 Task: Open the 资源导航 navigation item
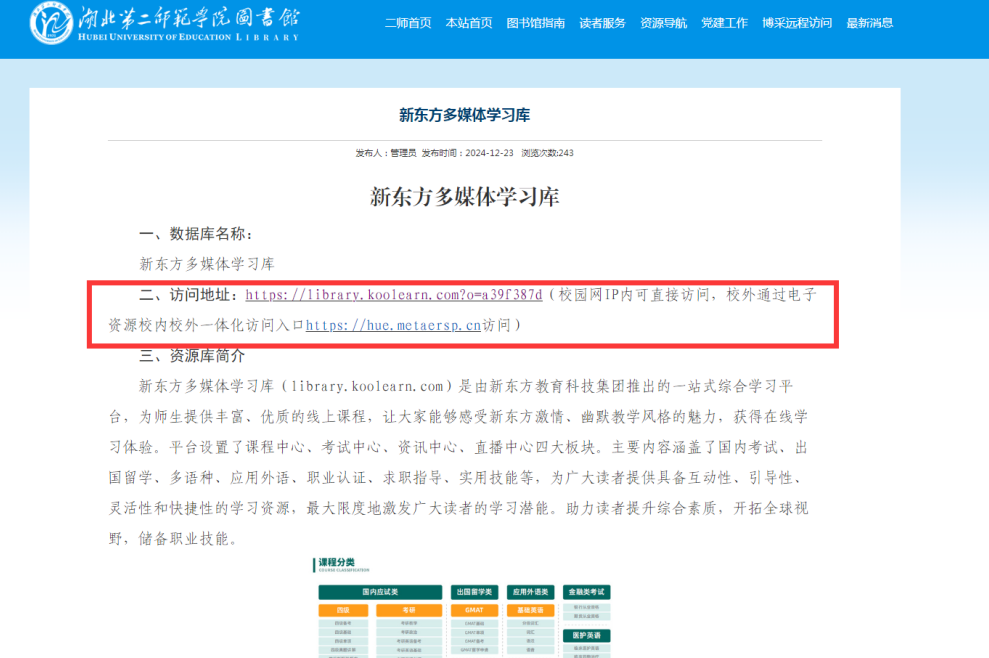point(663,23)
